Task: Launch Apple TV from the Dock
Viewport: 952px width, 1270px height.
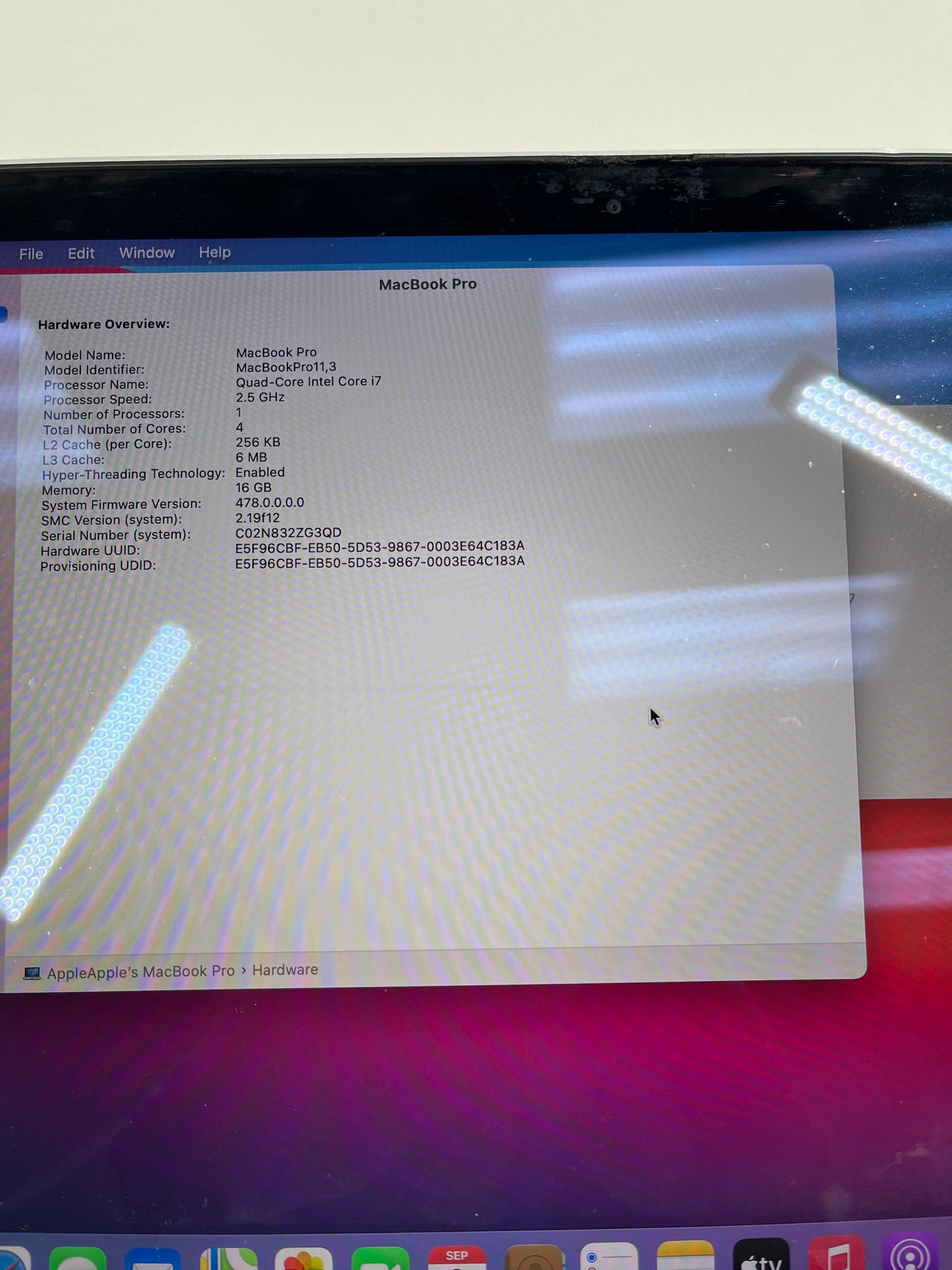Action: [x=761, y=1254]
